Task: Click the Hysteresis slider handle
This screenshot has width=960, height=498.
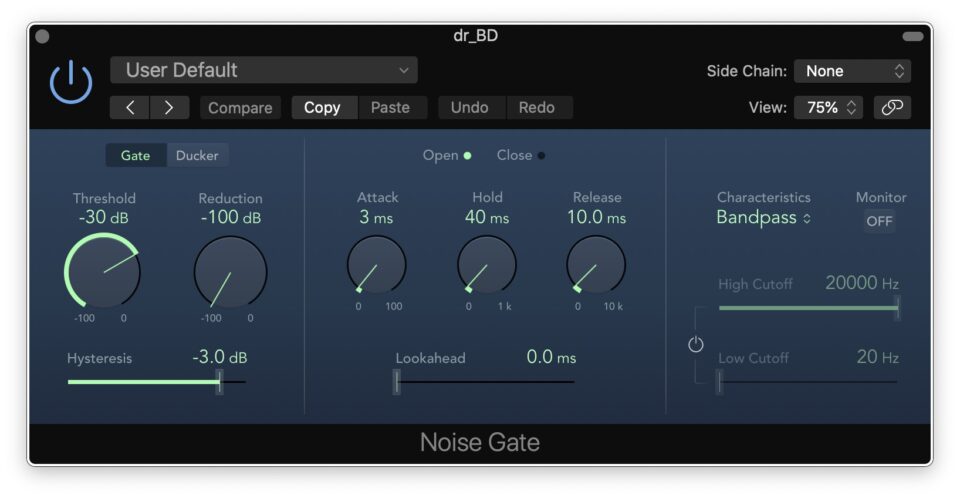Action: point(220,382)
